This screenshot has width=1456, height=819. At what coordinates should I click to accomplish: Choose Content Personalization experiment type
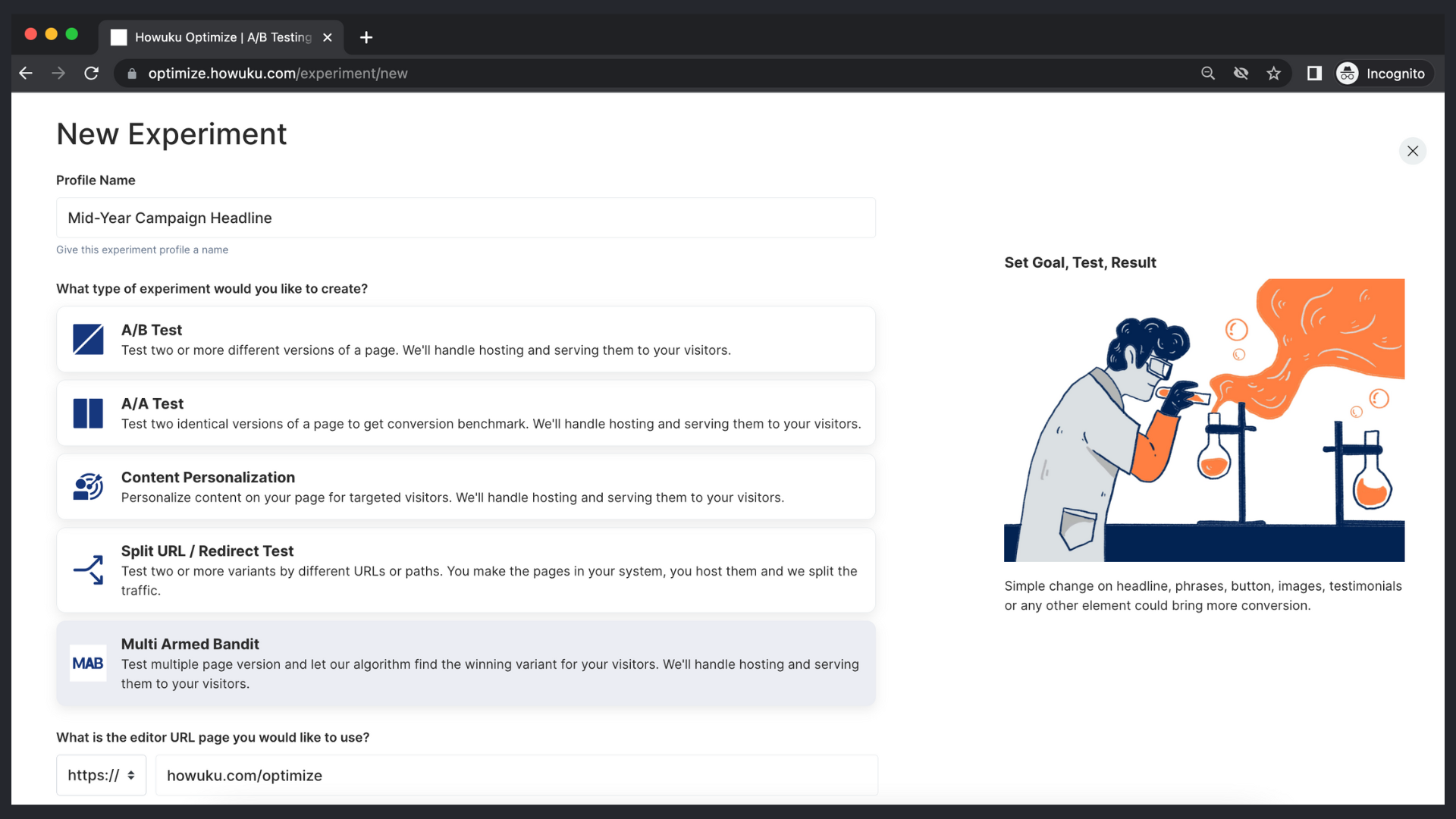point(466,487)
